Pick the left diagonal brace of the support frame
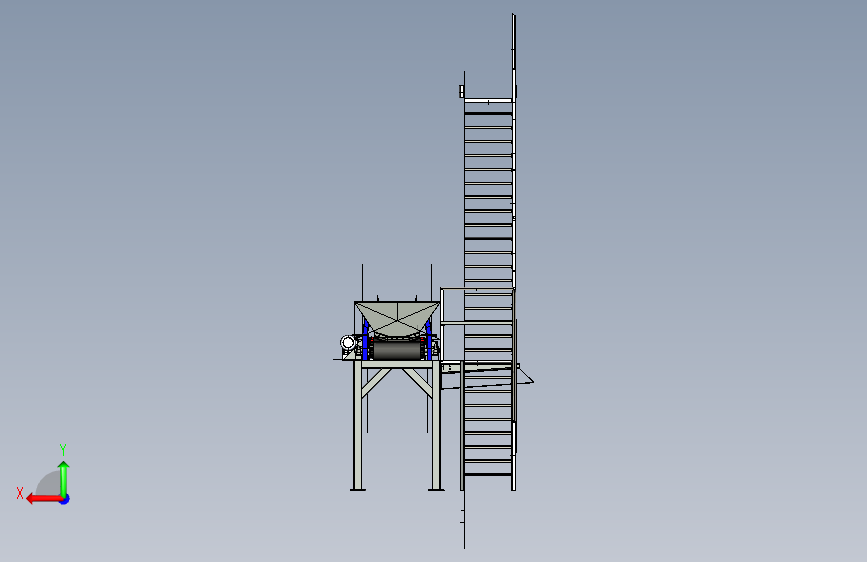The width and height of the screenshot is (867, 562). (376, 382)
